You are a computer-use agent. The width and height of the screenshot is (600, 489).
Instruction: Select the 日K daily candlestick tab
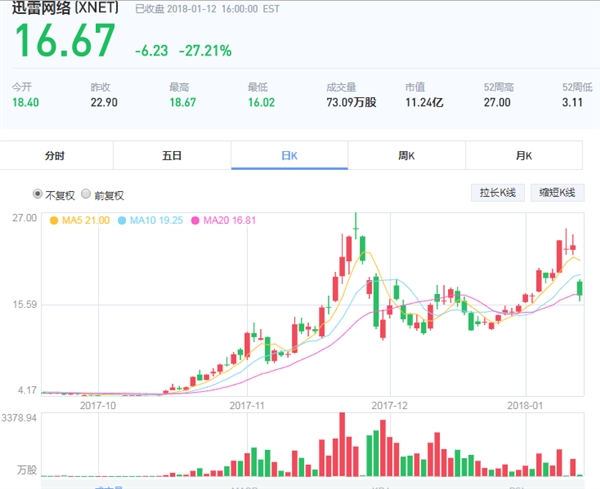(289, 156)
